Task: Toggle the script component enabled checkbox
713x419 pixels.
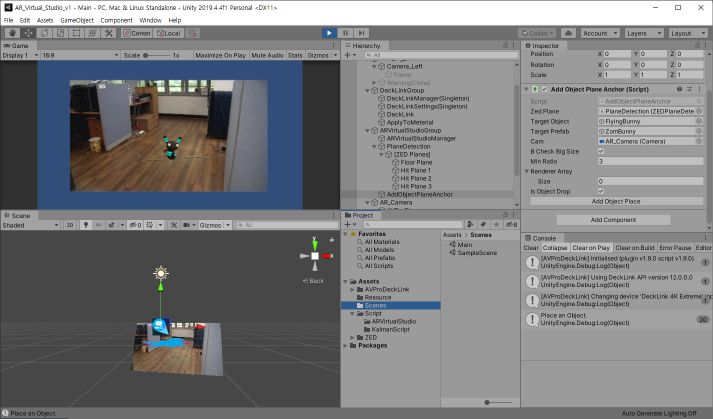Action: click(x=544, y=89)
